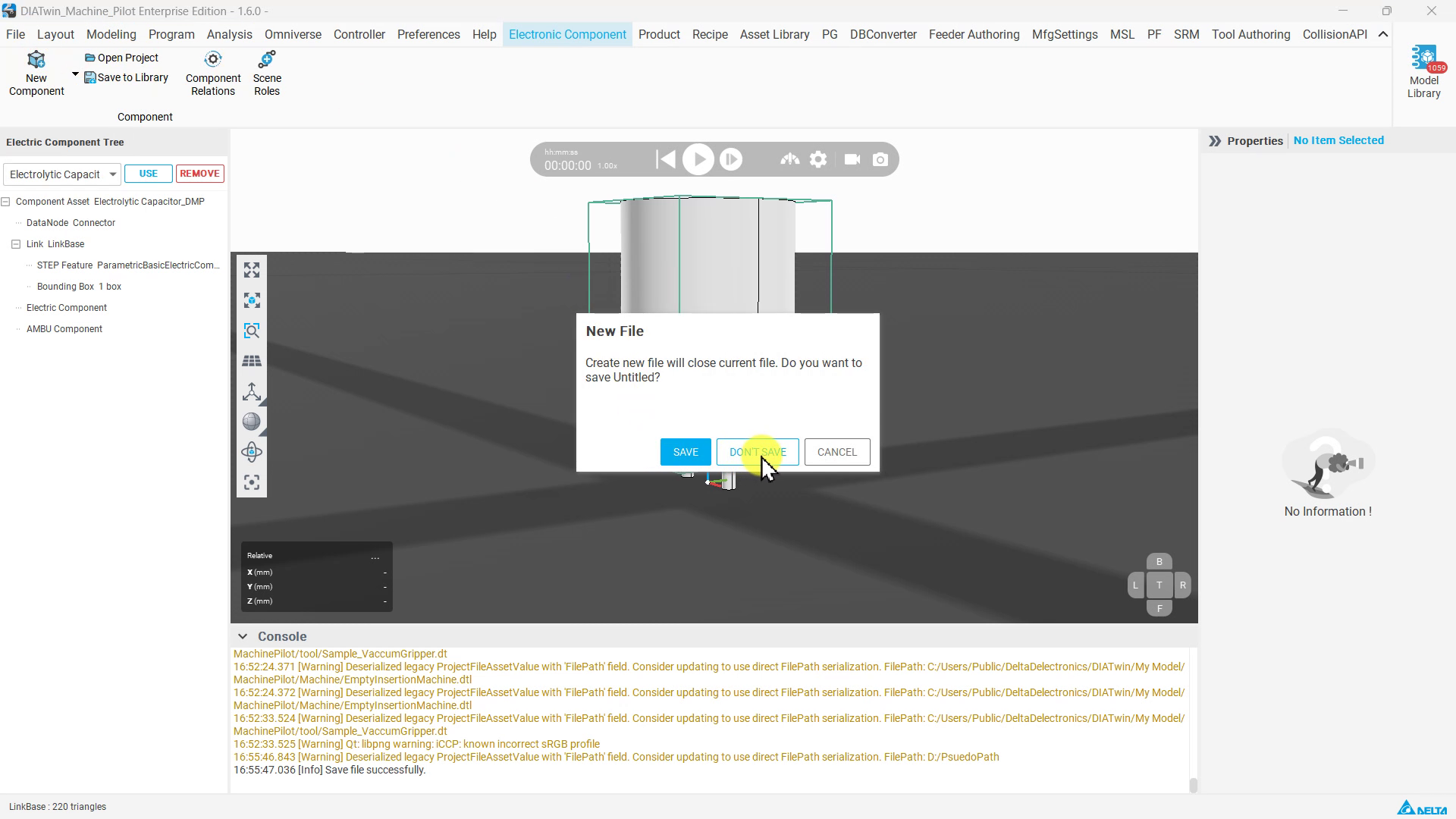Click the REMOVE button
Image resolution: width=1456 pixels, height=819 pixels.
(200, 174)
